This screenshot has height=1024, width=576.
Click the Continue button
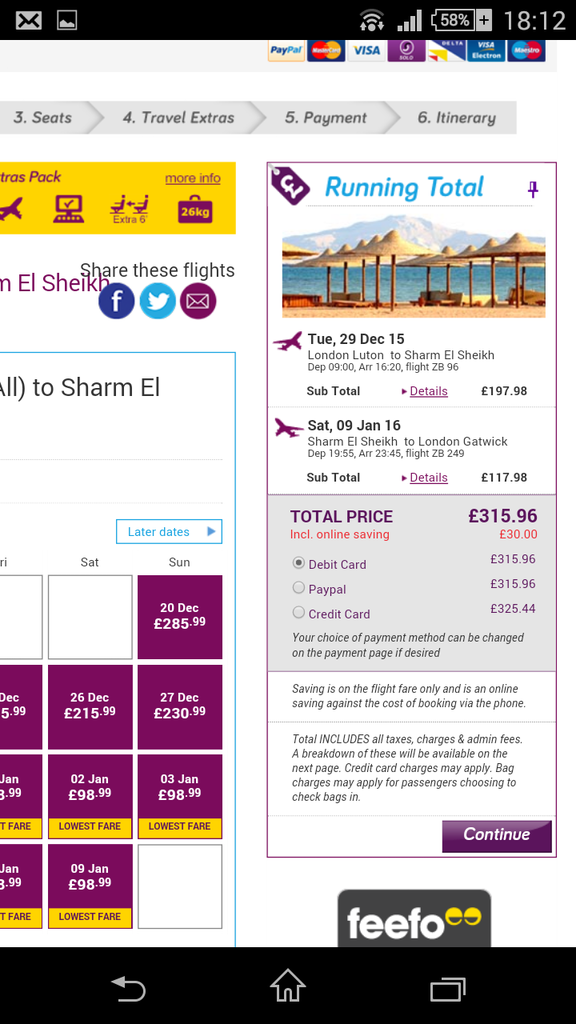pyautogui.click(x=497, y=836)
